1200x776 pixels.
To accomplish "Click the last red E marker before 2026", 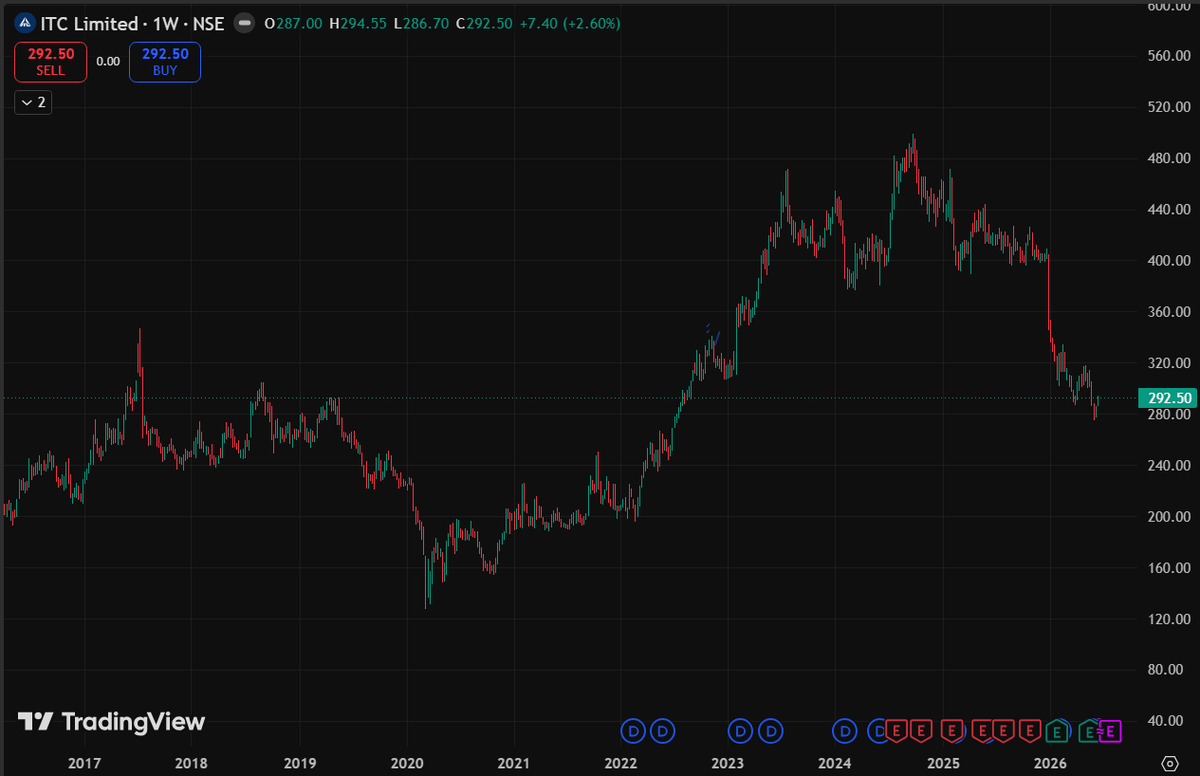I will pos(1030,732).
